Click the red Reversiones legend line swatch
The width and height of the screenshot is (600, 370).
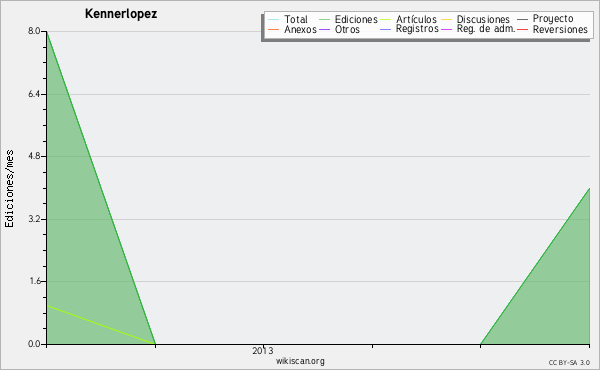click(522, 29)
